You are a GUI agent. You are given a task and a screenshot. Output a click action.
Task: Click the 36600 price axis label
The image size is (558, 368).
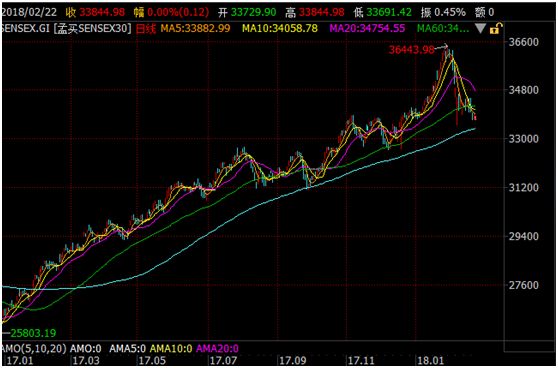click(524, 42)
